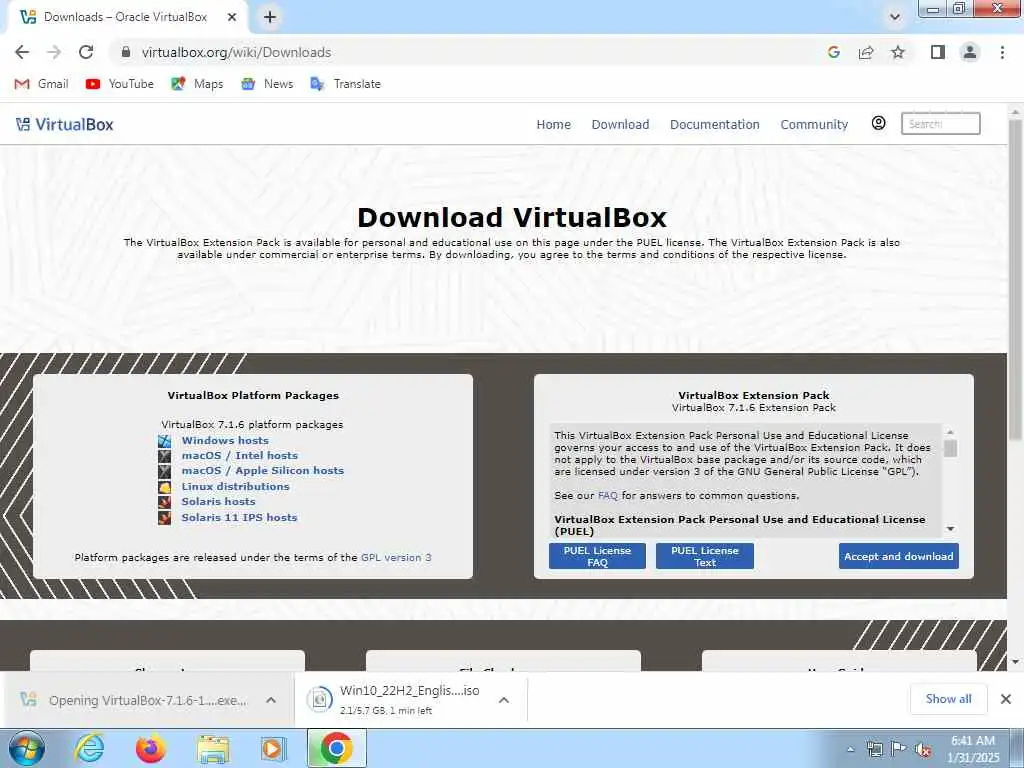The width and height of the screenshot is (1024, 768).
Task: Click the Linux distributions penguin icon
Action: (165, 487)
